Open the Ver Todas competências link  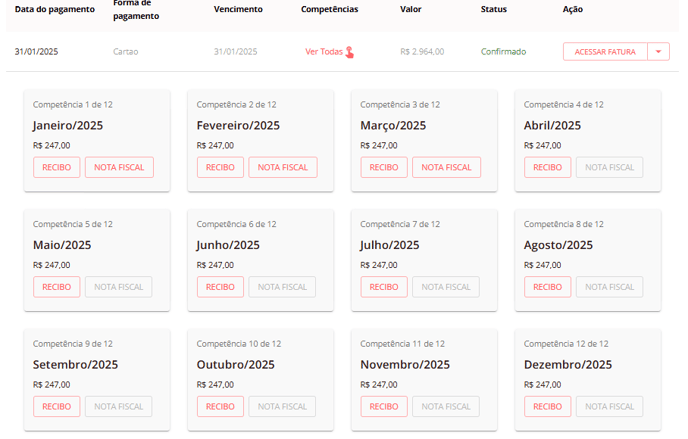pyautogui.click(x=324, y=52)
